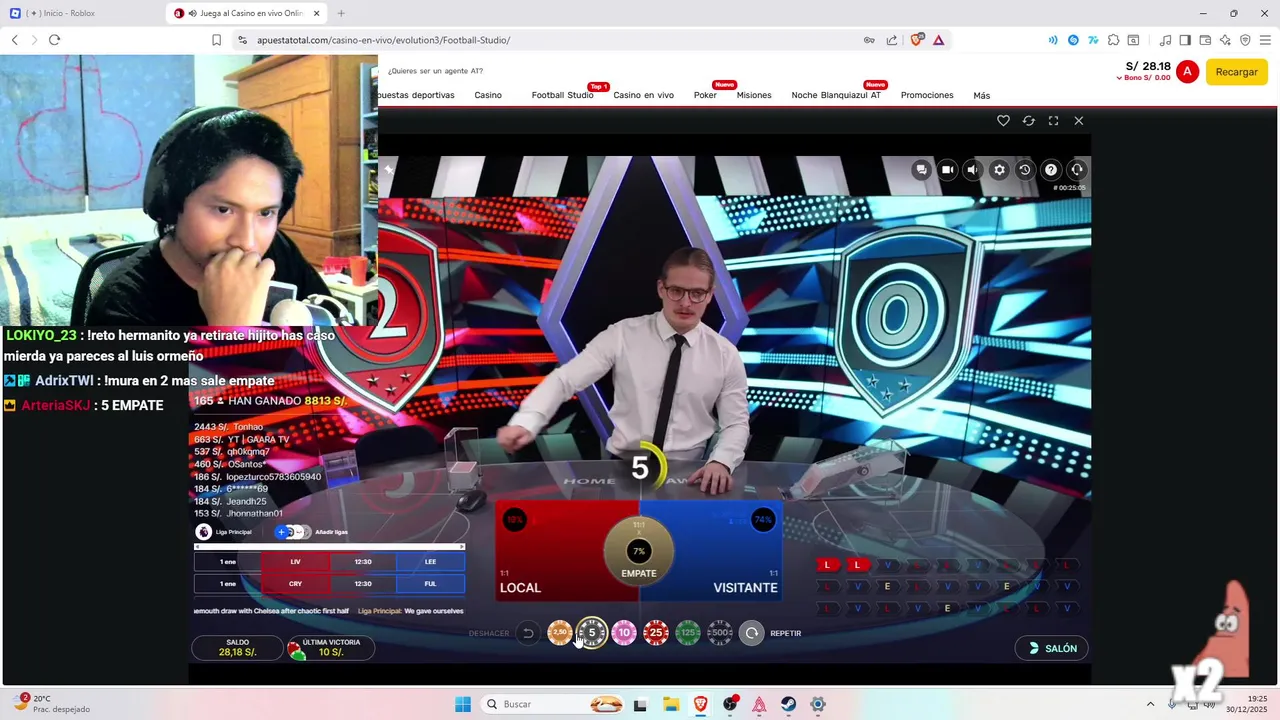Mute the game sound speaker icon

click(x=973, y=170)
